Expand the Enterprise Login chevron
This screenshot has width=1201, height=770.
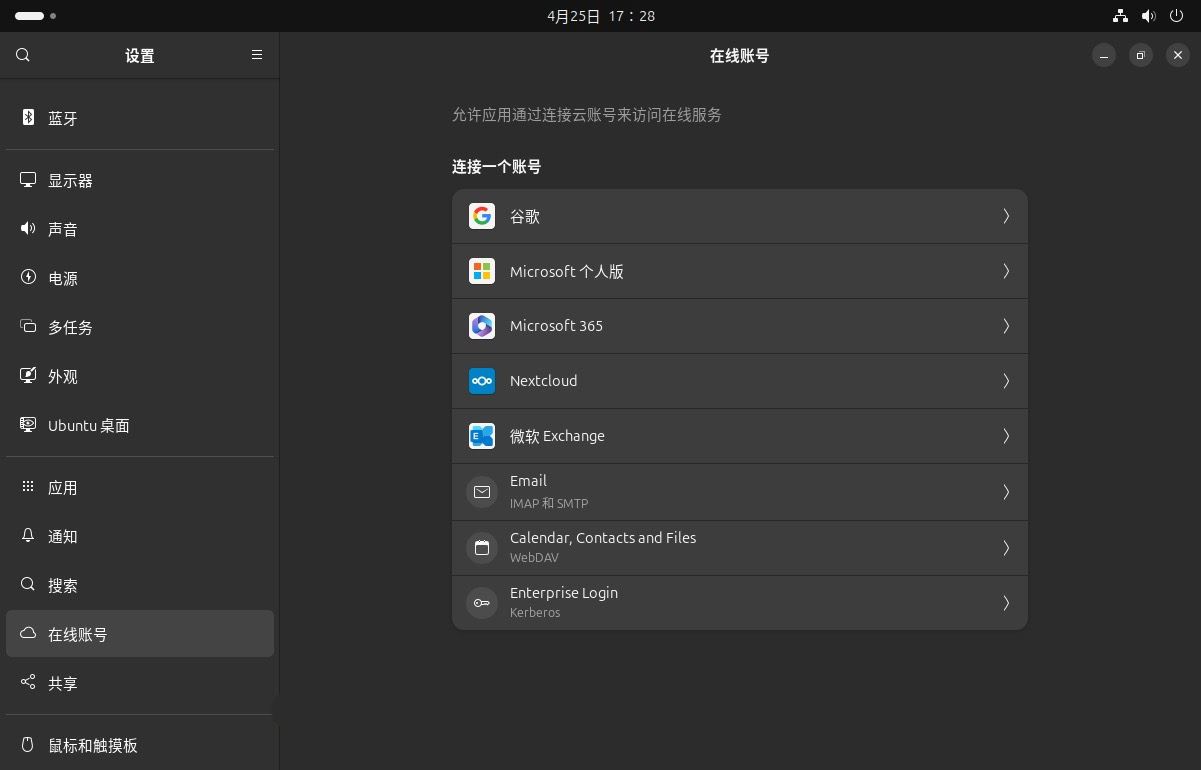click(1006, 602)
